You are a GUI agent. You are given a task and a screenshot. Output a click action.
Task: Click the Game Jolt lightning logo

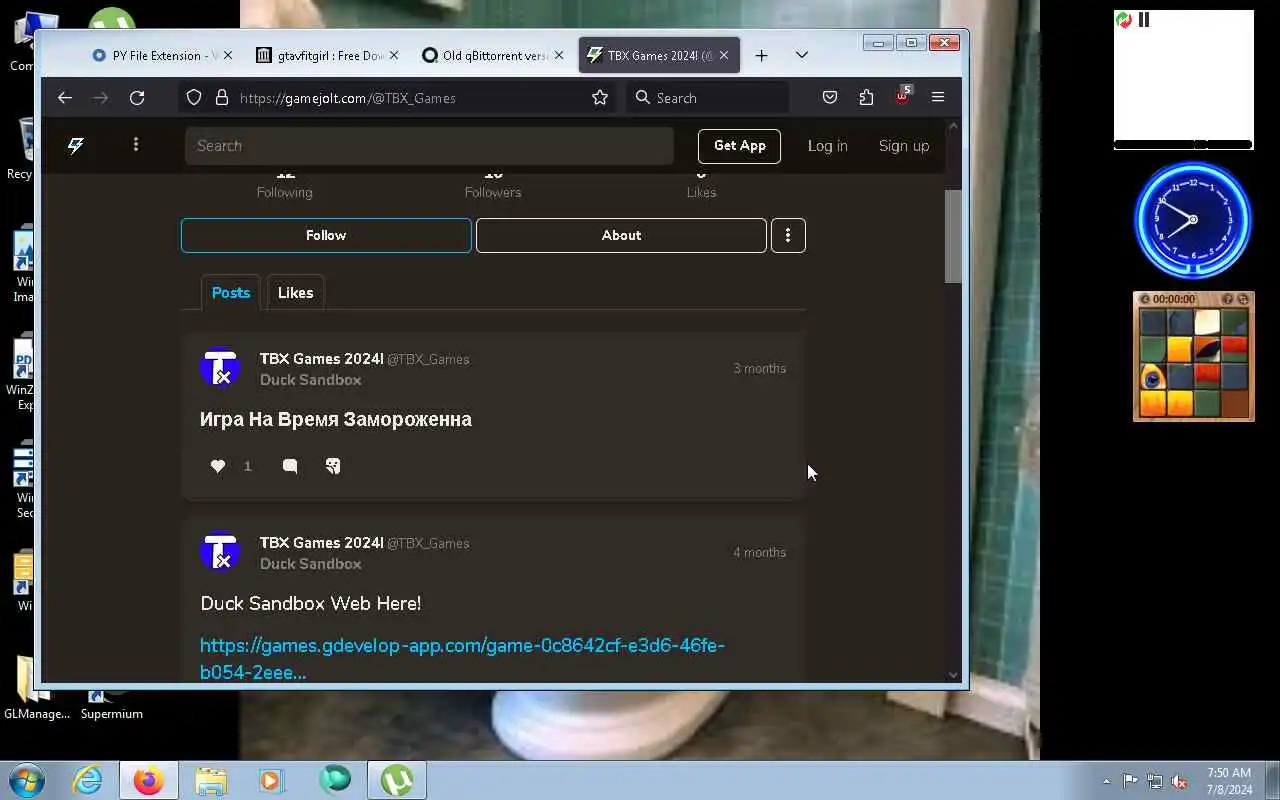coord(76,146)
